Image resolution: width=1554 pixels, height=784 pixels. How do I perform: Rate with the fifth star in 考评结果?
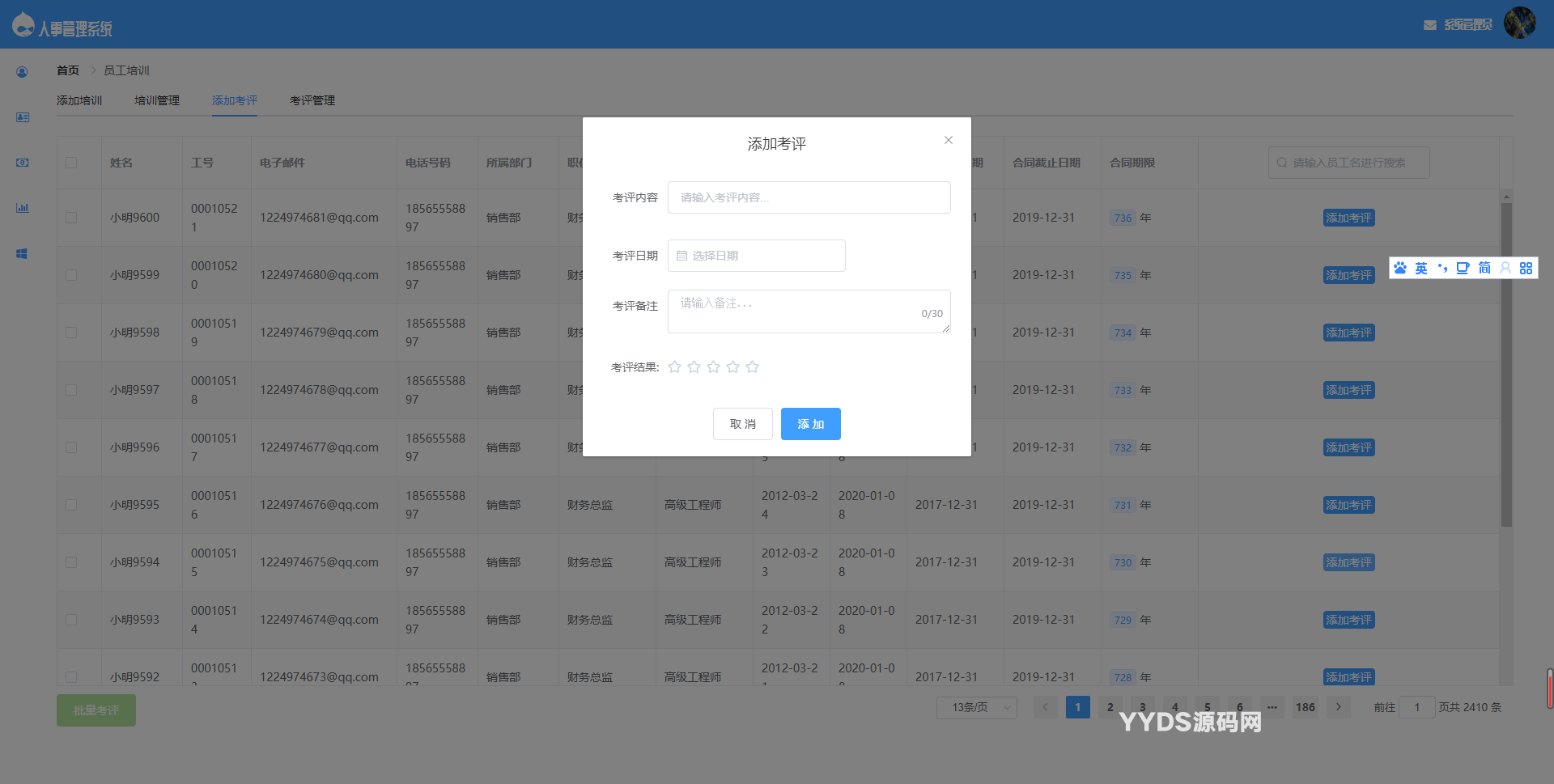[752, 367]
